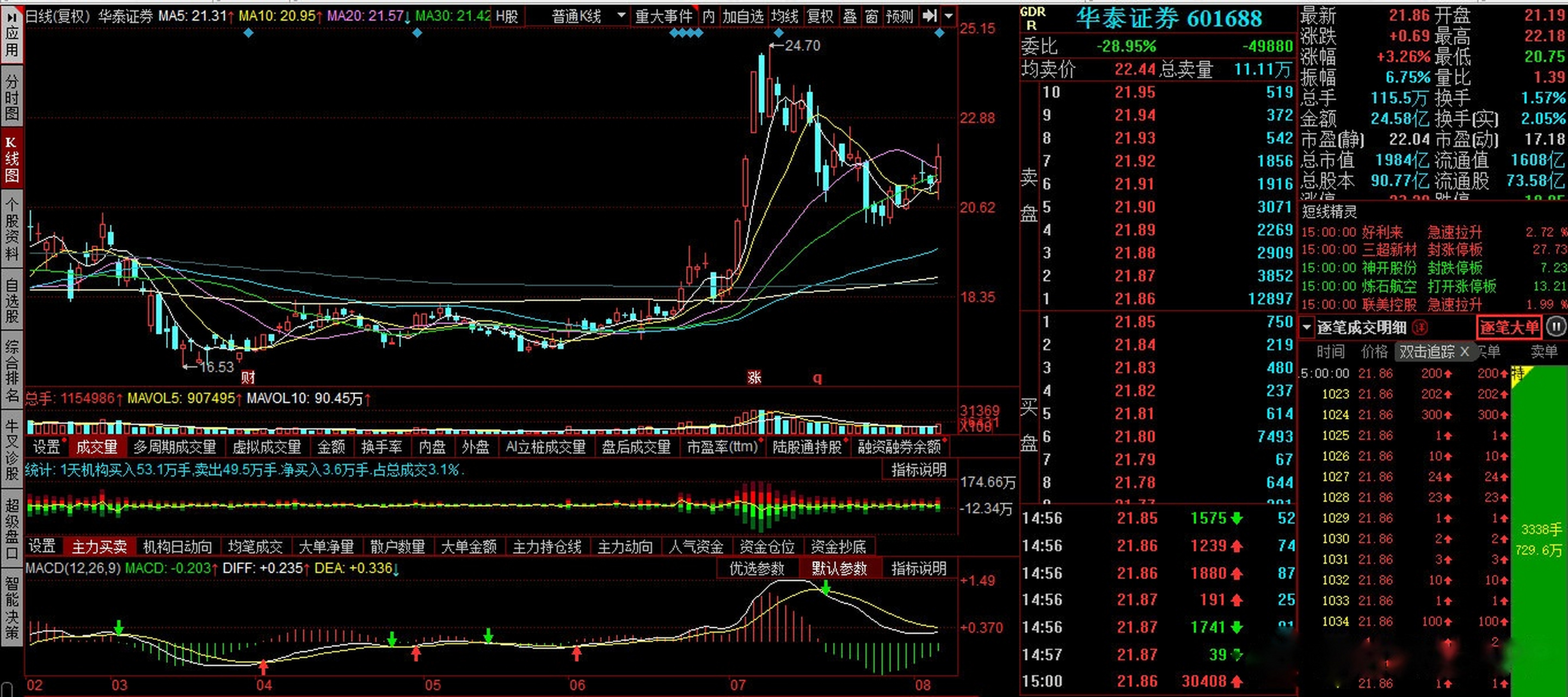1568x697 pixels.
Task: Toggle the 内 toolbar option
Action: tap(708, 16)
